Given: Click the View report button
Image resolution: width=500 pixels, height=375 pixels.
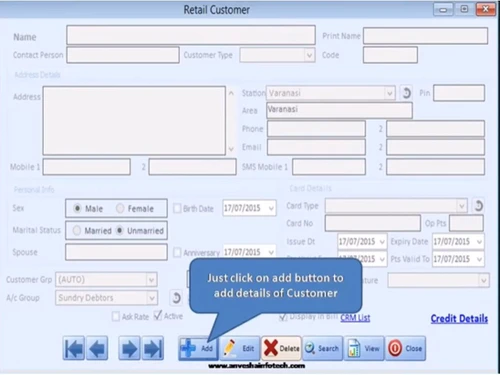Looking at the screenshot, I should click(364, 348).
